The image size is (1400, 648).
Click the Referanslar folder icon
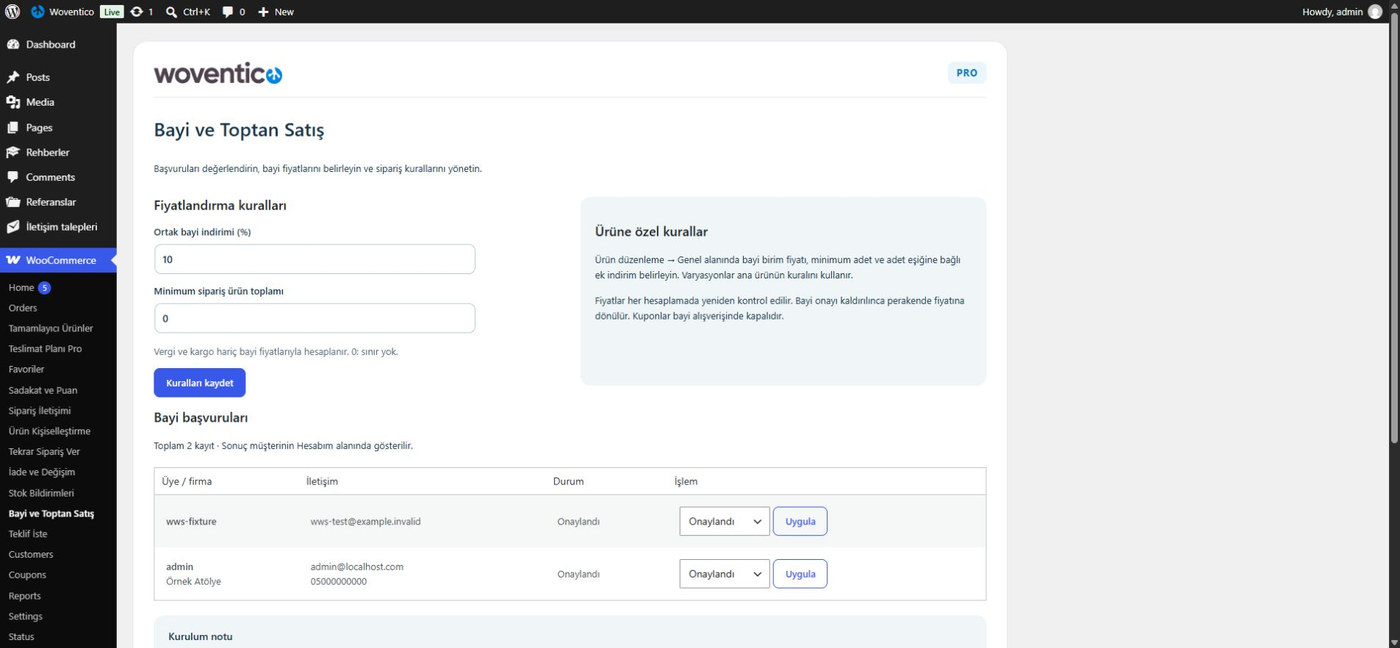coord(13,202)
